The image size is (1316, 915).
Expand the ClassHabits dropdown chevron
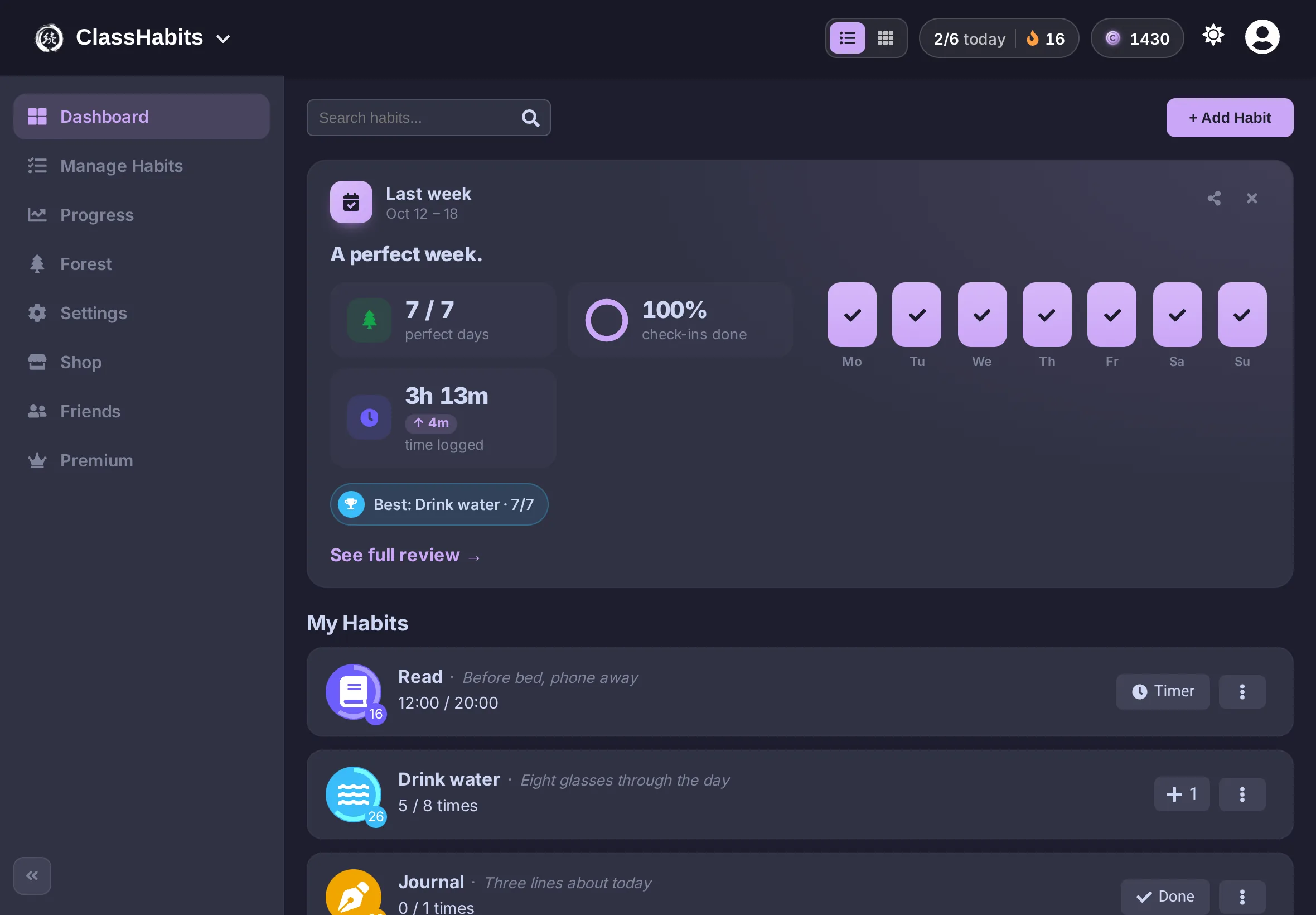pos(223,39)
